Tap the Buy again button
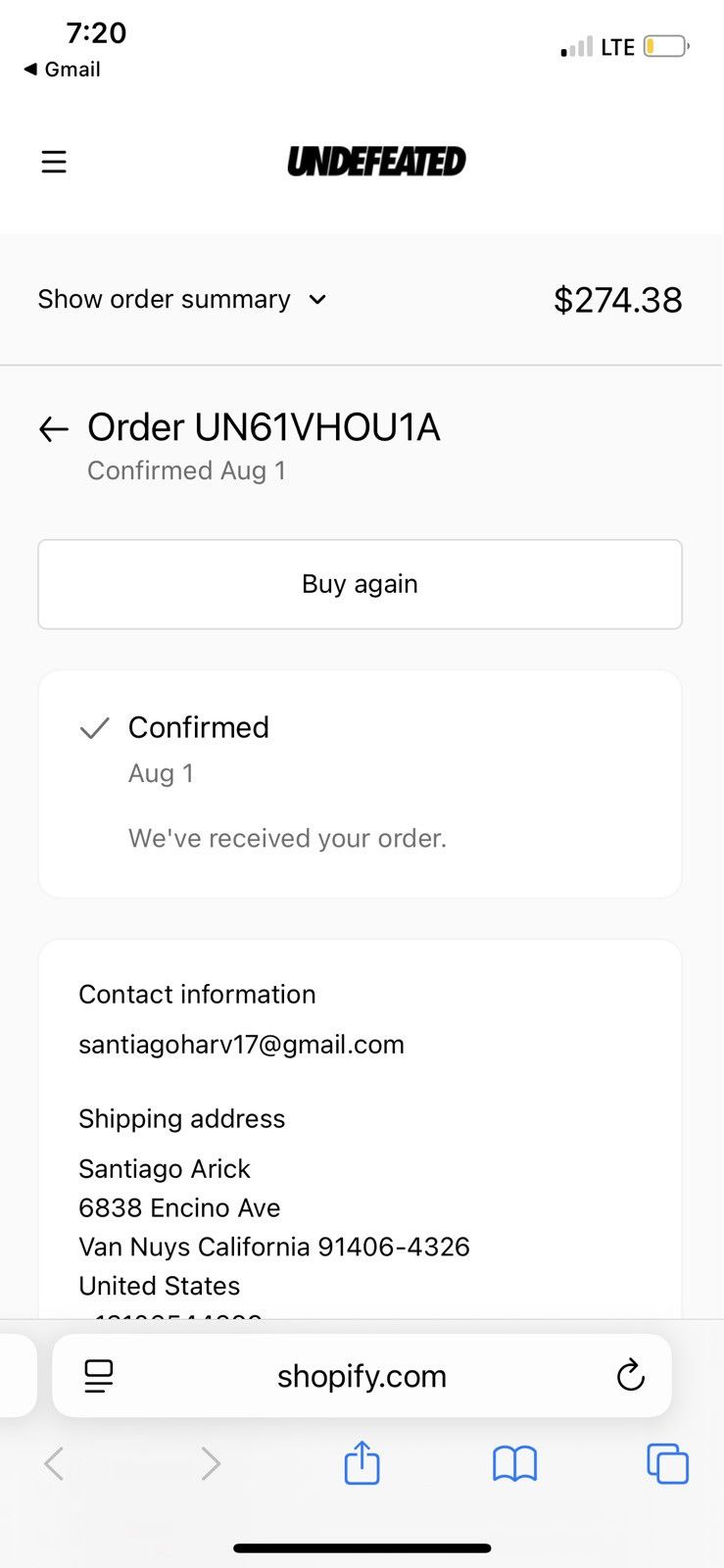The width and height of the screenshot is (724, 1568). click(360, 584)
